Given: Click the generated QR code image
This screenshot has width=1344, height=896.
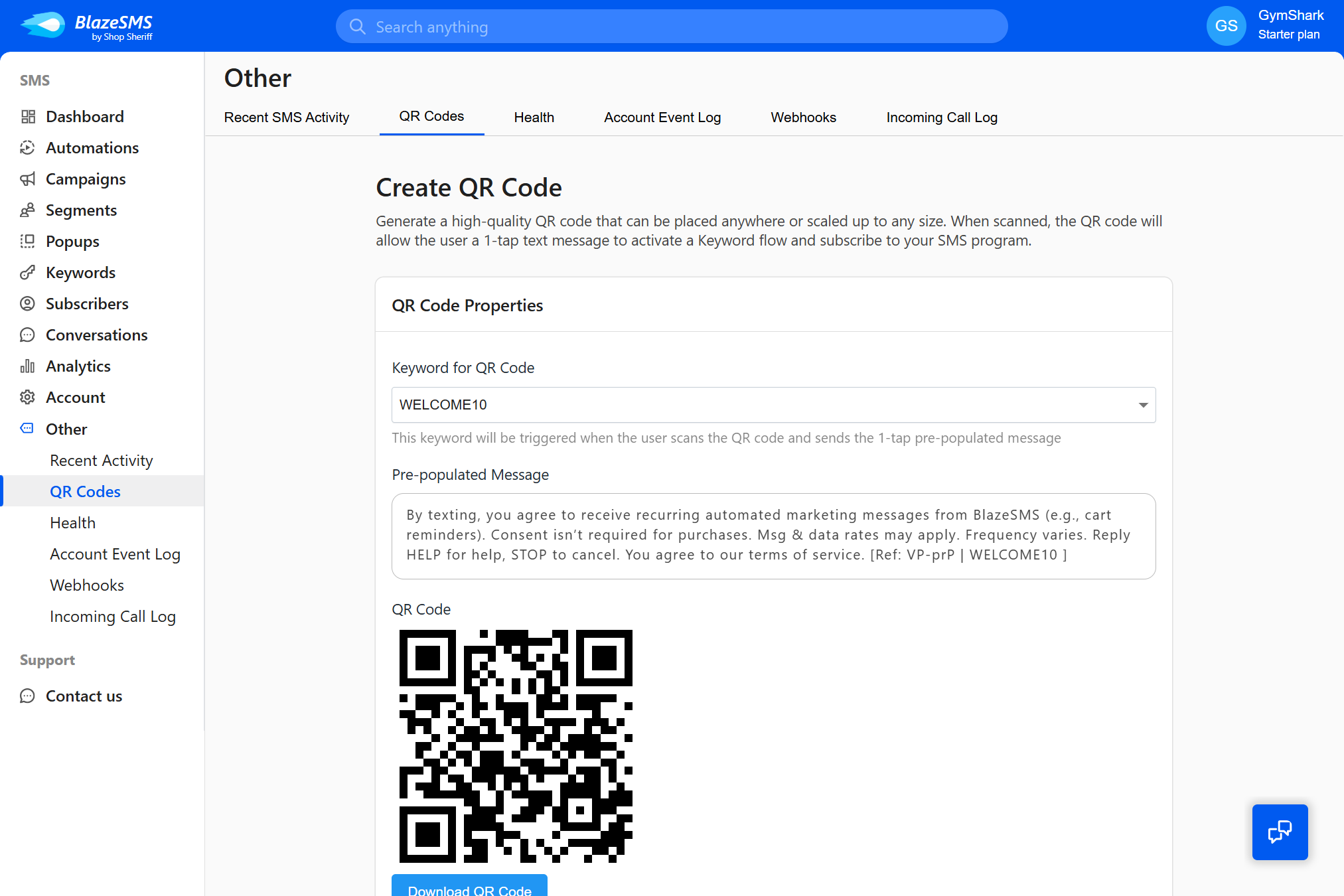Looking at the screenshot, I should [516, 746].
